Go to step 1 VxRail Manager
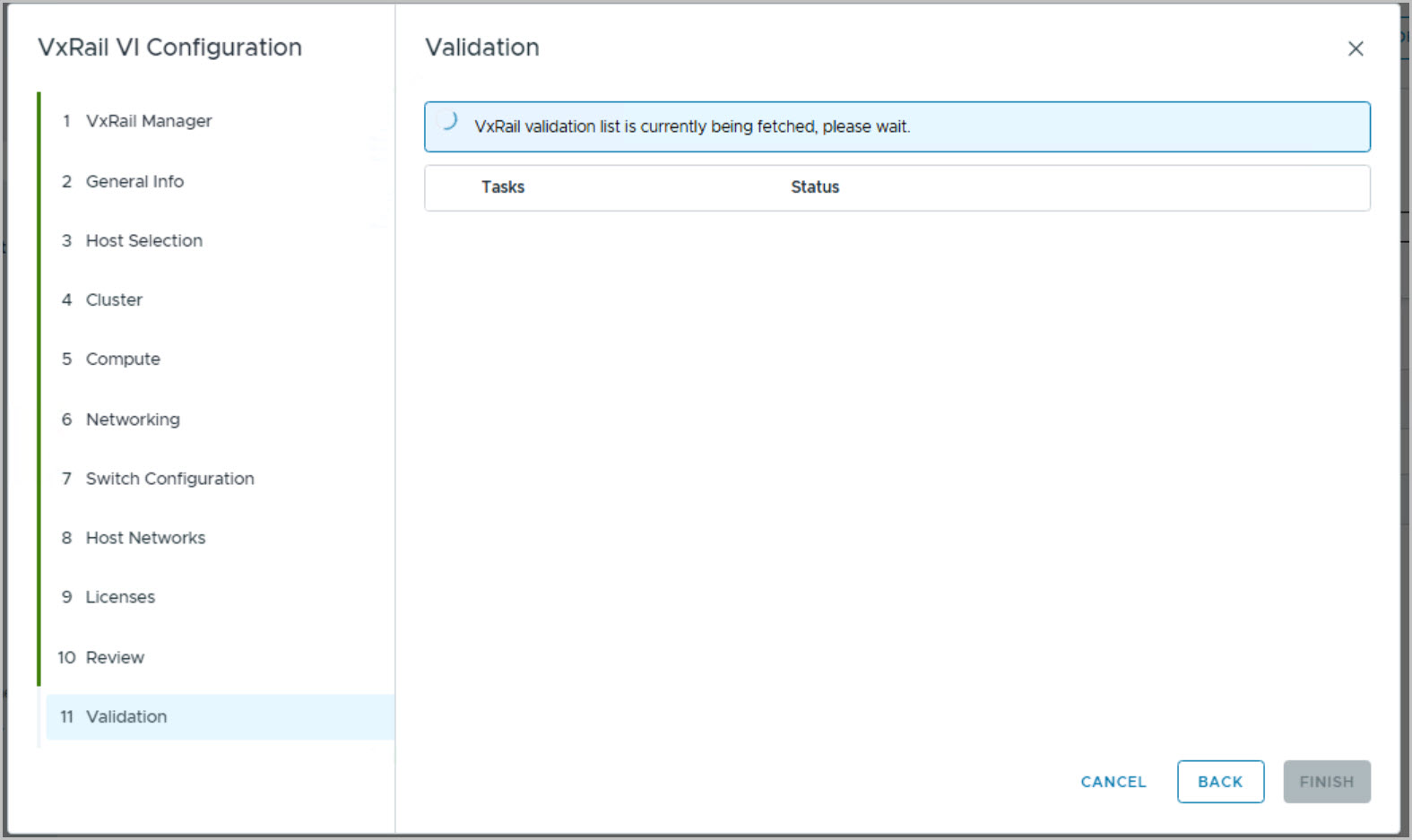This screenshot has width=1412, height=840. [x=148, y=121]
